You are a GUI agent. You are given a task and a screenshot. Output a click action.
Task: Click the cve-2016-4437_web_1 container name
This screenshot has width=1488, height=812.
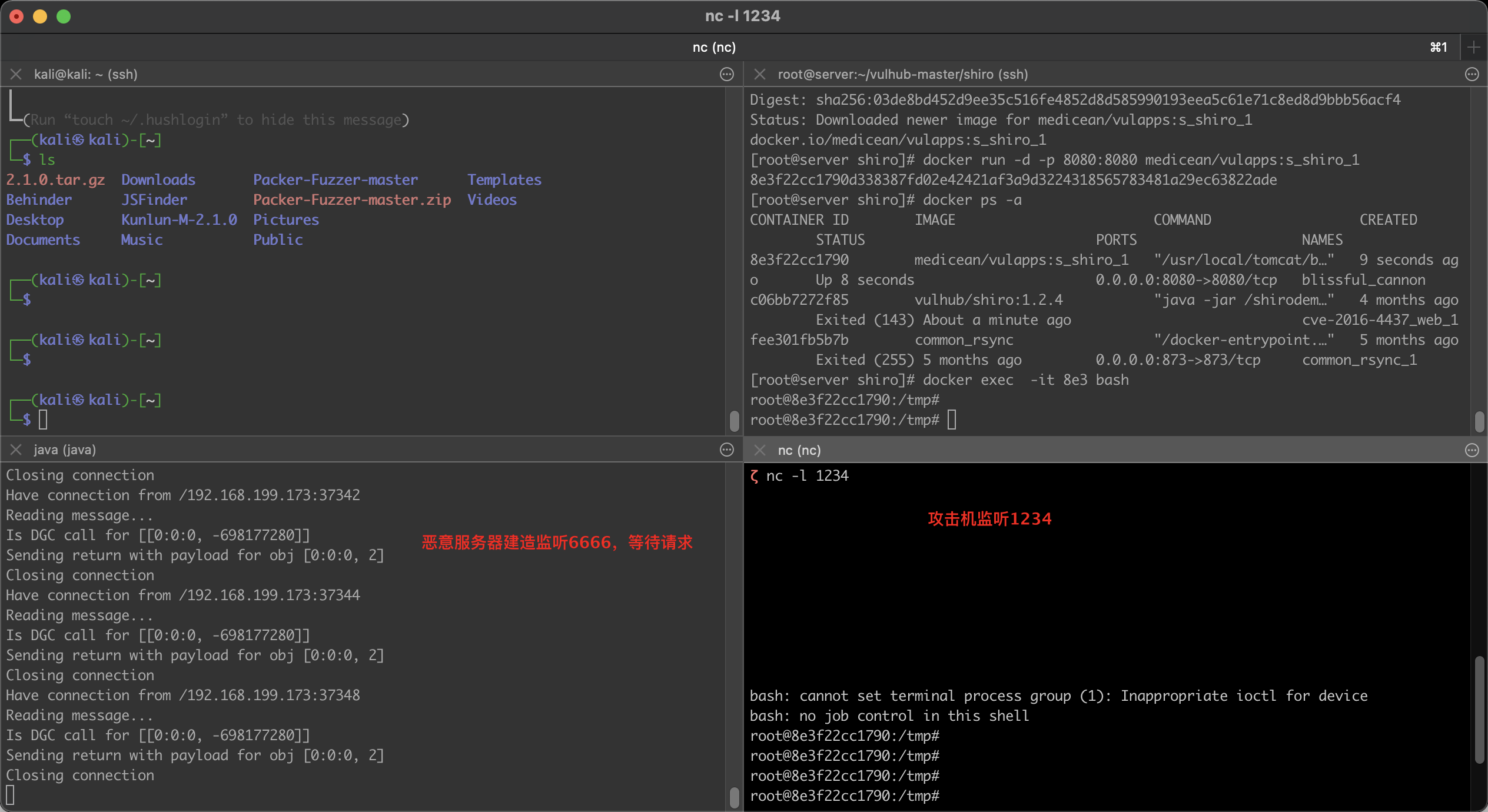(1380, 320)
